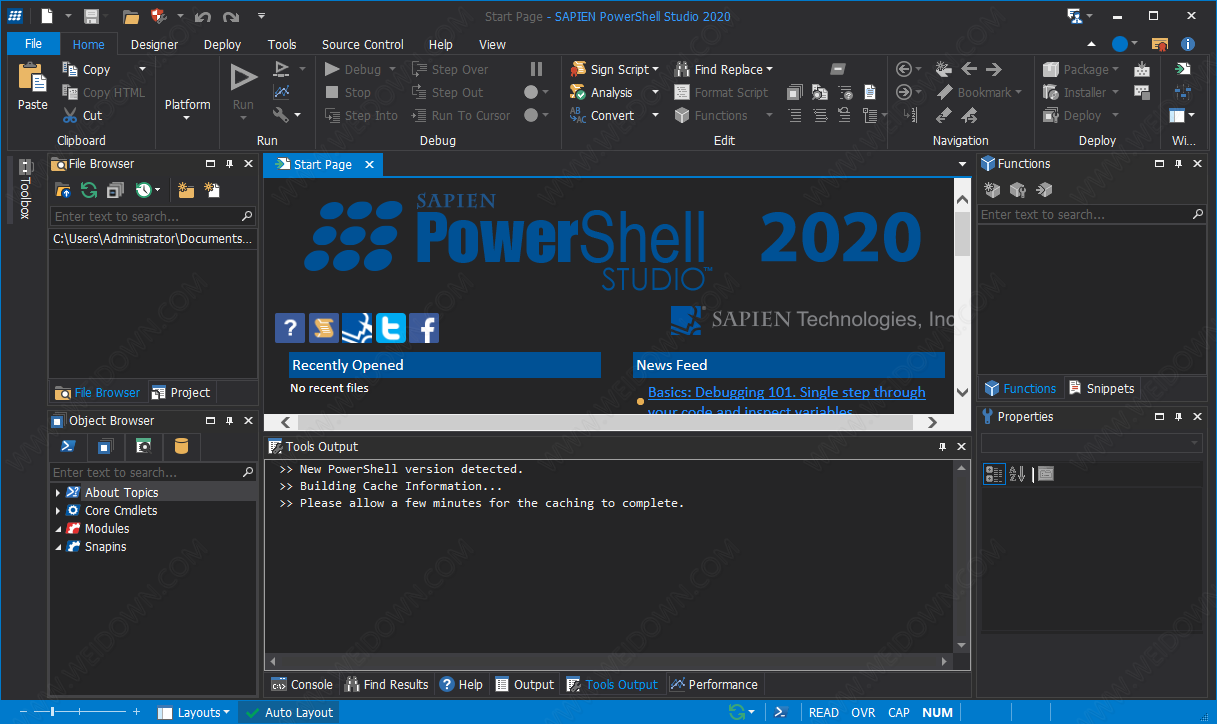Click the Twitter icon on Start Page

390,328
